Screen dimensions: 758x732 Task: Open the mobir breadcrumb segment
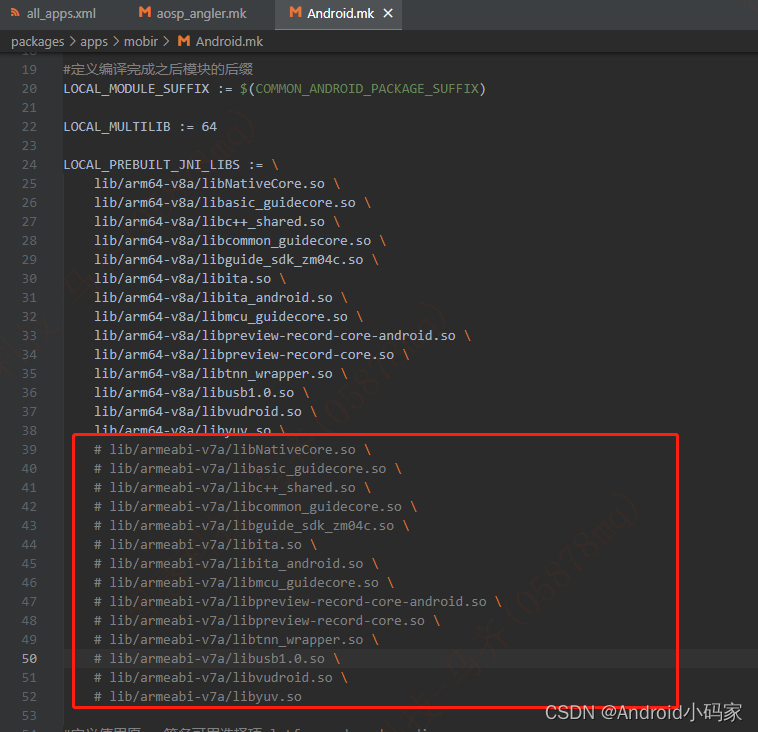pyautogui.click(x=141, y=42)
